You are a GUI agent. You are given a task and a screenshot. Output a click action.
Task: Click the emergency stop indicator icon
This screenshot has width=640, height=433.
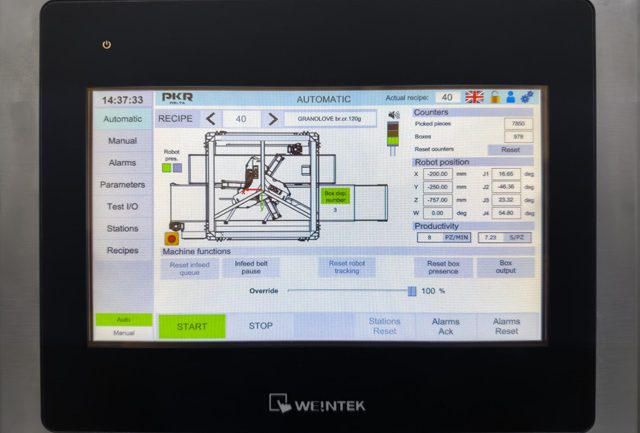pos(170,238)
